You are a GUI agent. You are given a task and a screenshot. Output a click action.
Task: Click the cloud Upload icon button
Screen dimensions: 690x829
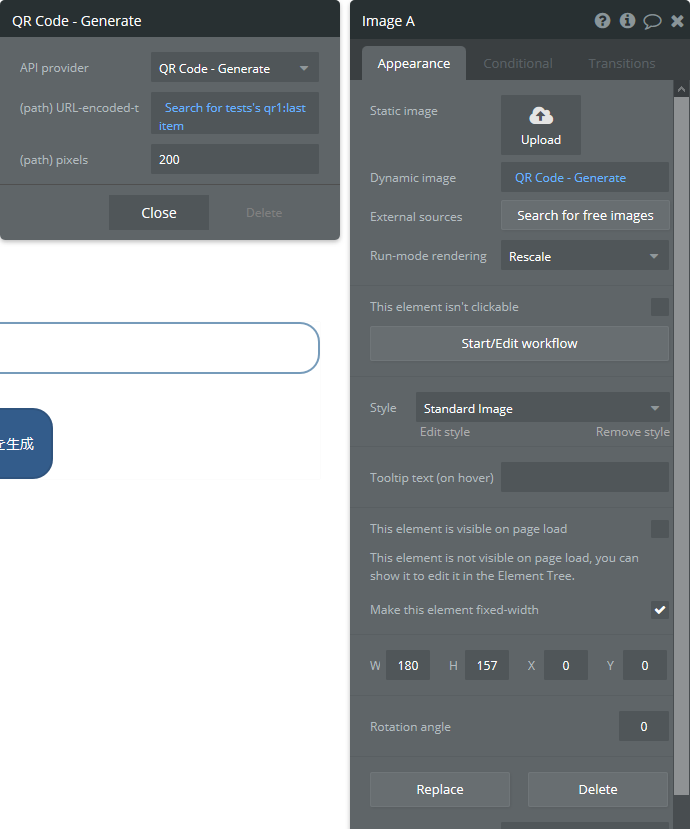click(x=540, y=125)
